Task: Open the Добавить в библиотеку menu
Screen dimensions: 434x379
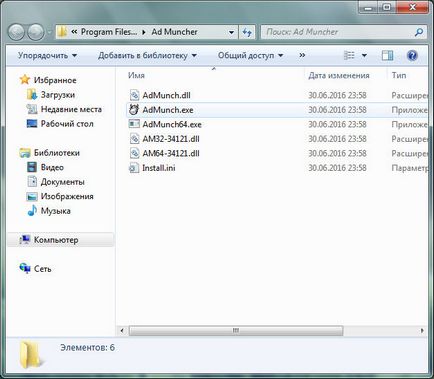Action: 147,55
